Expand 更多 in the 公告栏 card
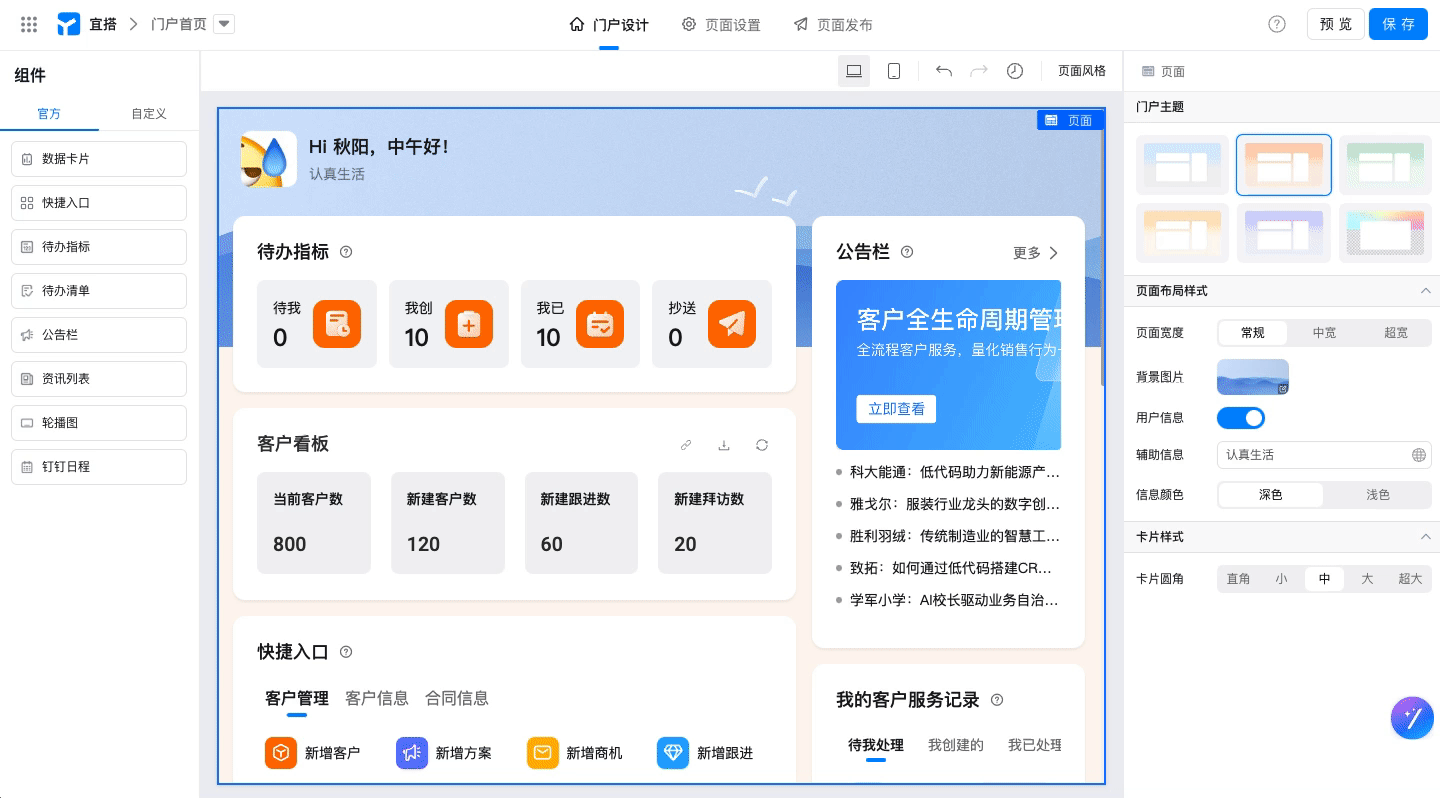Viewport: 1440px width, 798px height. coord(1036,253)
